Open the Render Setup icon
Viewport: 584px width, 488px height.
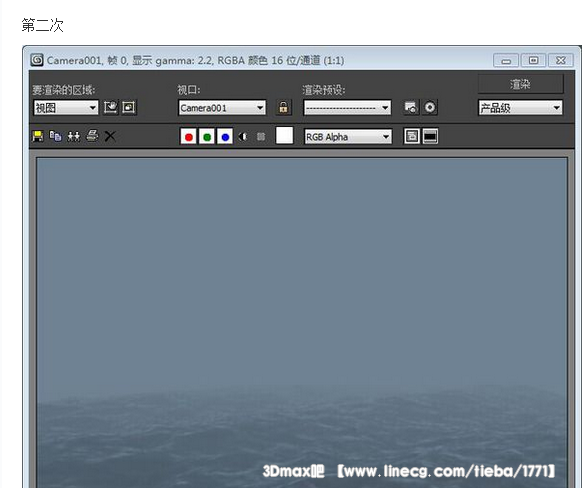[411, 108]
